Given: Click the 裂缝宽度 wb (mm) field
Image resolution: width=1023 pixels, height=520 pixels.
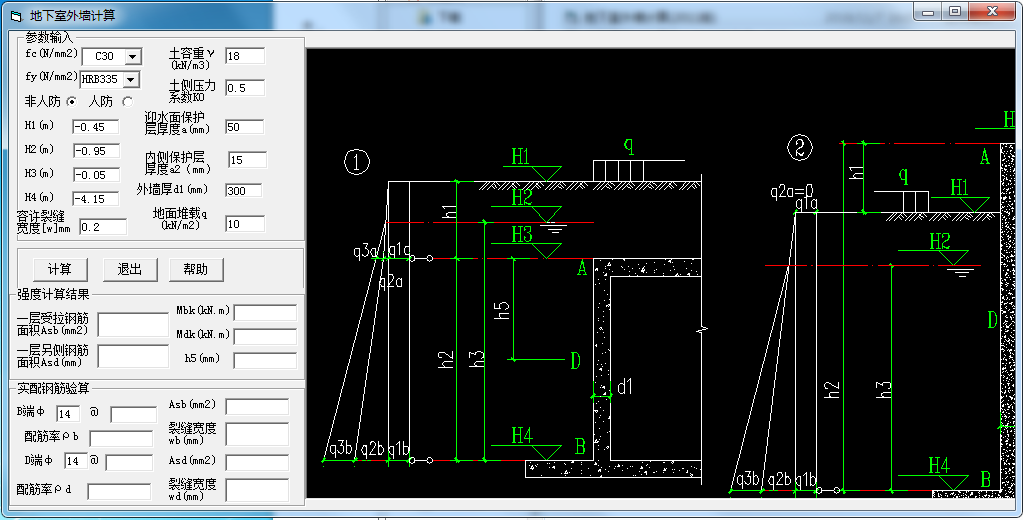Looking at the screenshot, I should point(257,434).
